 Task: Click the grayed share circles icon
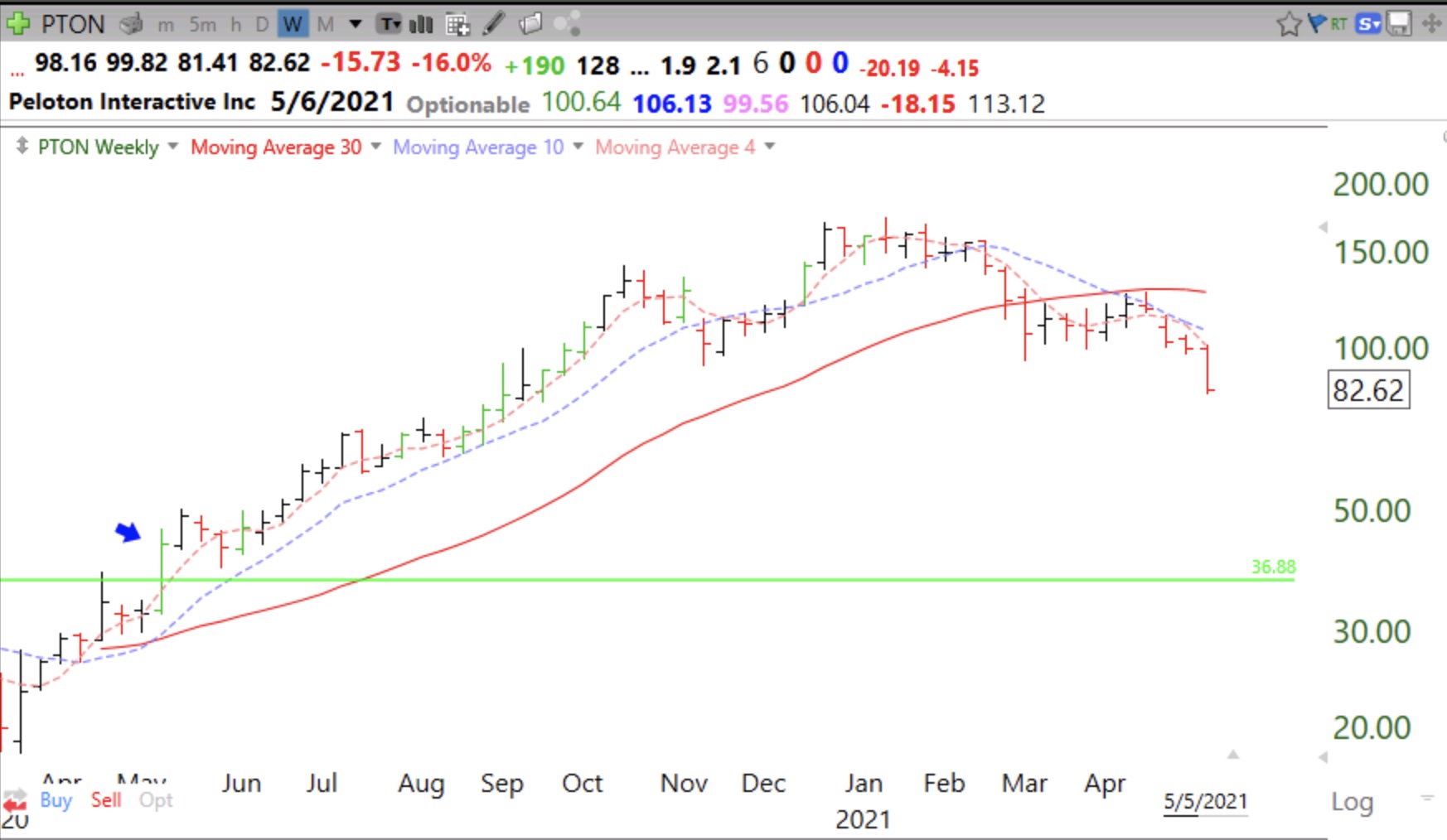pyautogui.click(x=567, y=23)
